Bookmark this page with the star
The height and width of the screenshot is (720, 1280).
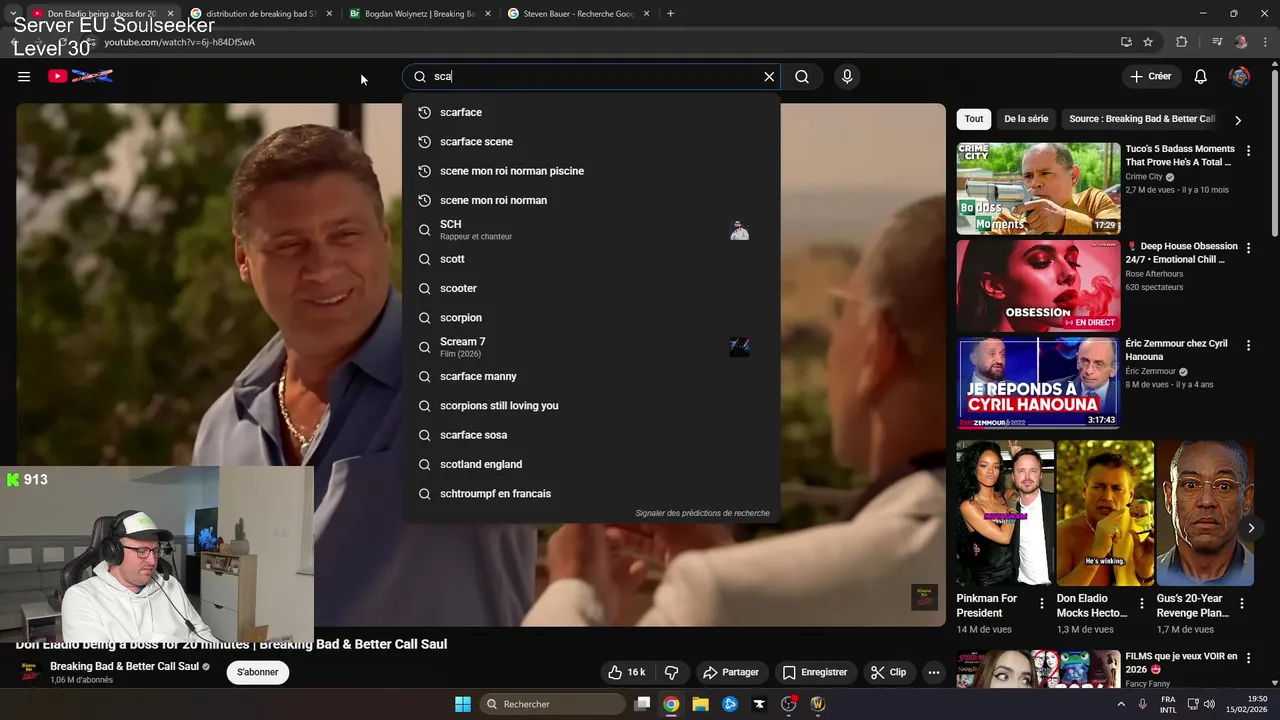1148,42
